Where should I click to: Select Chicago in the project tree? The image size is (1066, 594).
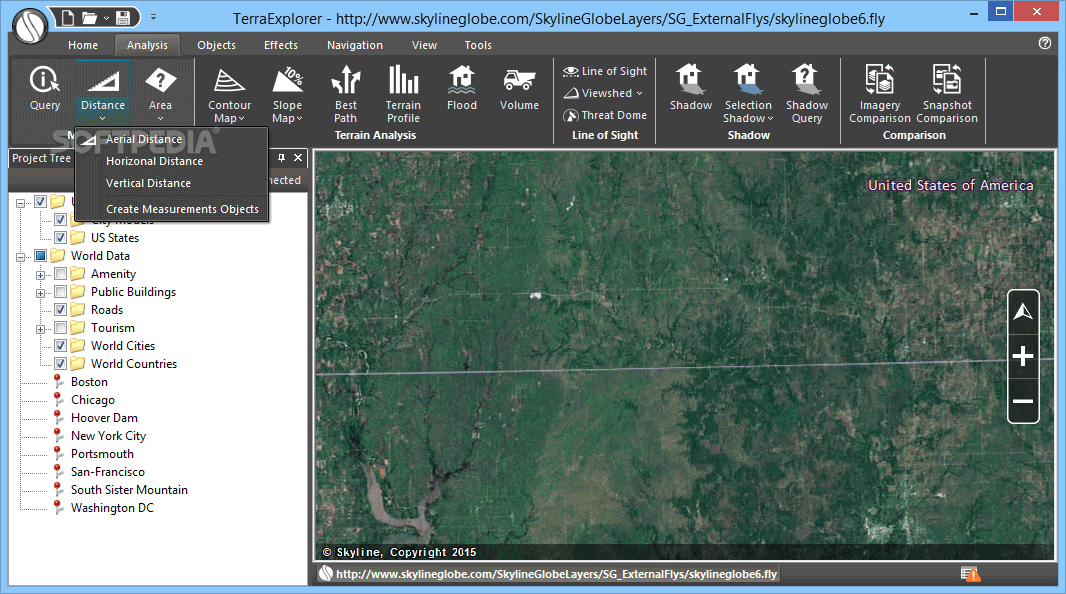click(x=92, y=400)
